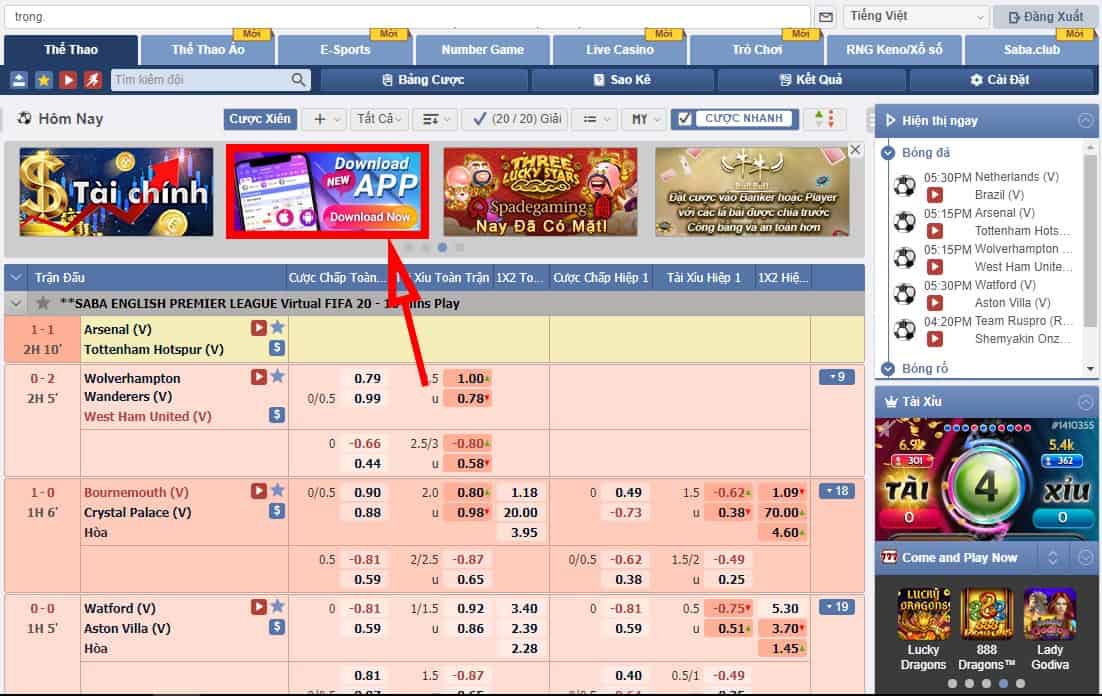1102x696 pixels.
Task: Collapse the Hiện thị ngay panel
Action: pyautogui.click(x=1085, y=121)
